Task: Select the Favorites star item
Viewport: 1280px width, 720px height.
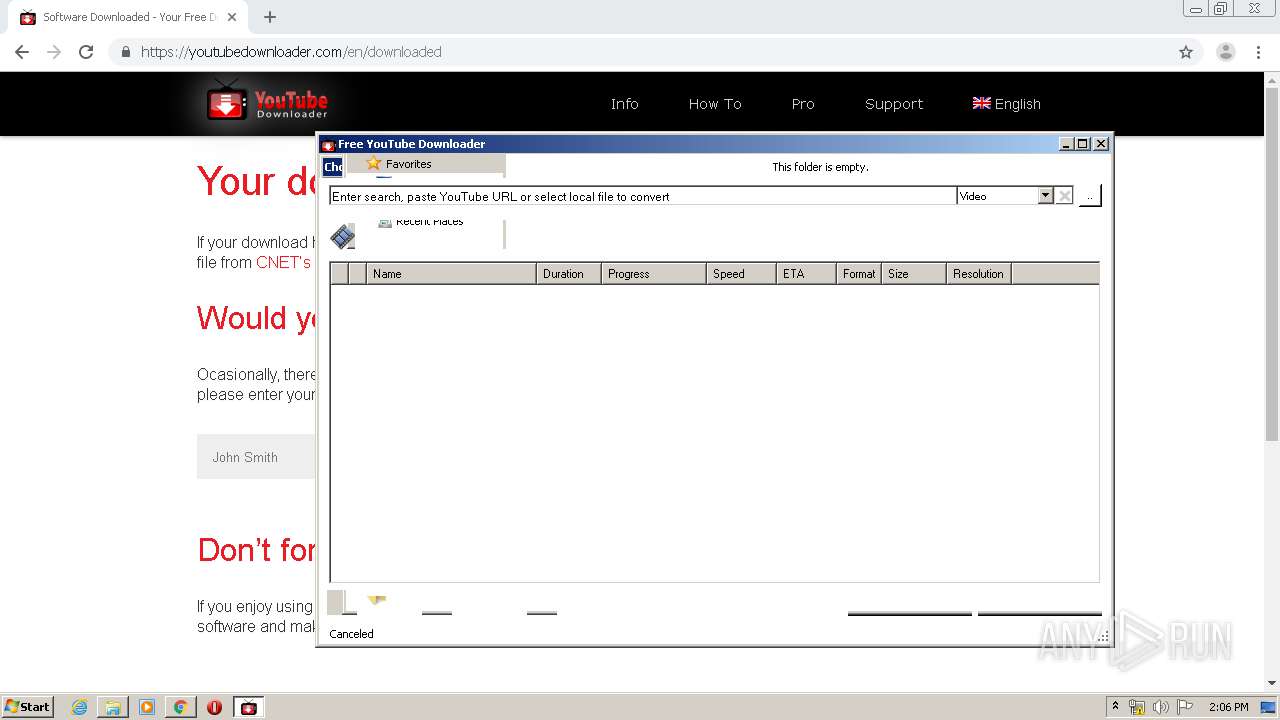Action: pos(399,163)
